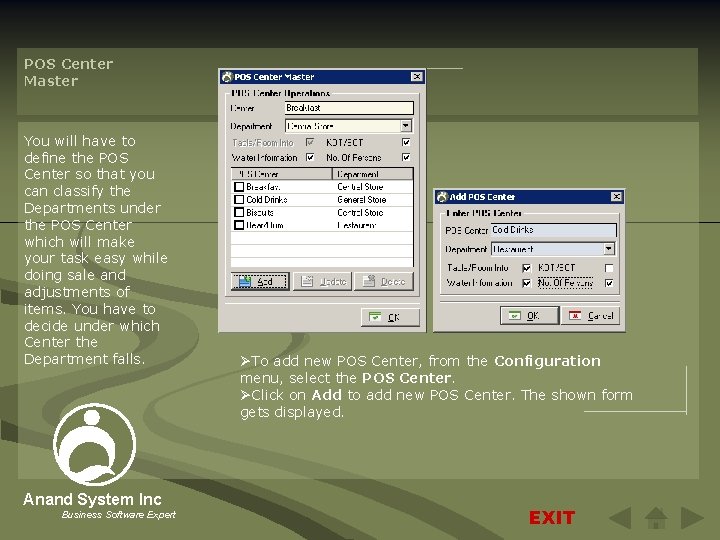This screenshot has height=540, width=720.
Task: Click the Center text field showing Breakfast
Action: [349, 108]
